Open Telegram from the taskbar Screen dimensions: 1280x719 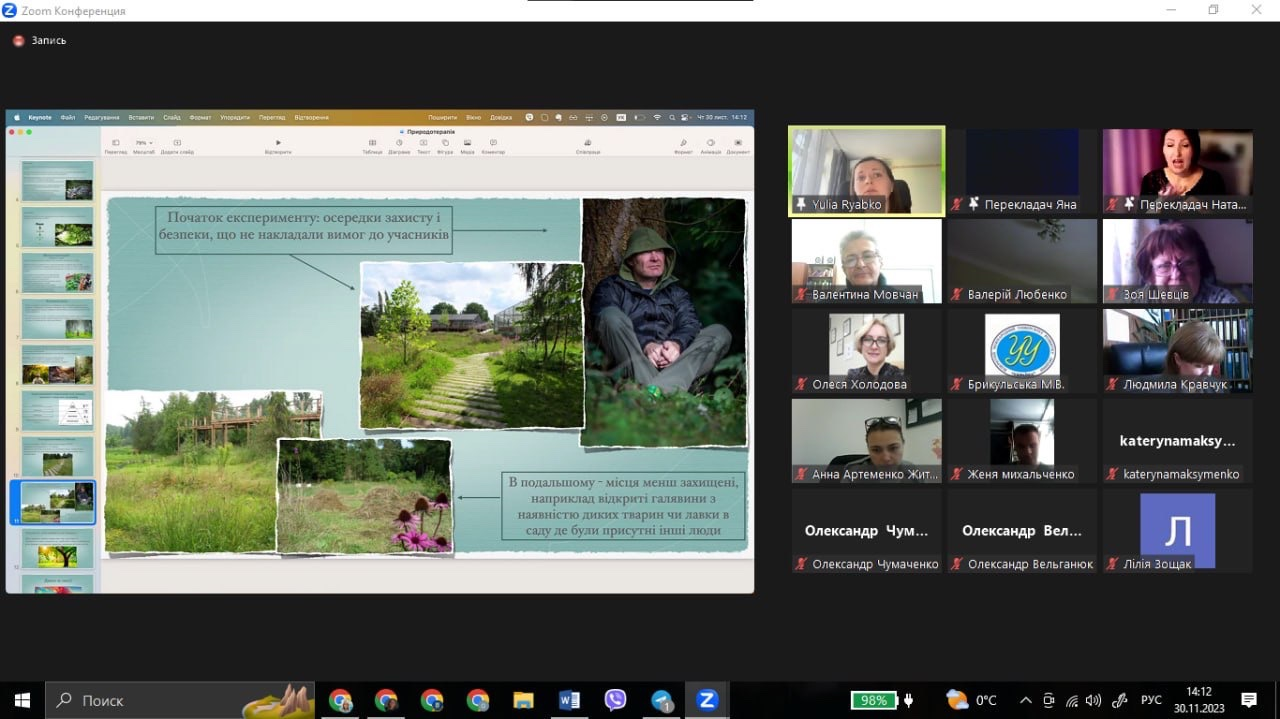click(x=661, y=700)
